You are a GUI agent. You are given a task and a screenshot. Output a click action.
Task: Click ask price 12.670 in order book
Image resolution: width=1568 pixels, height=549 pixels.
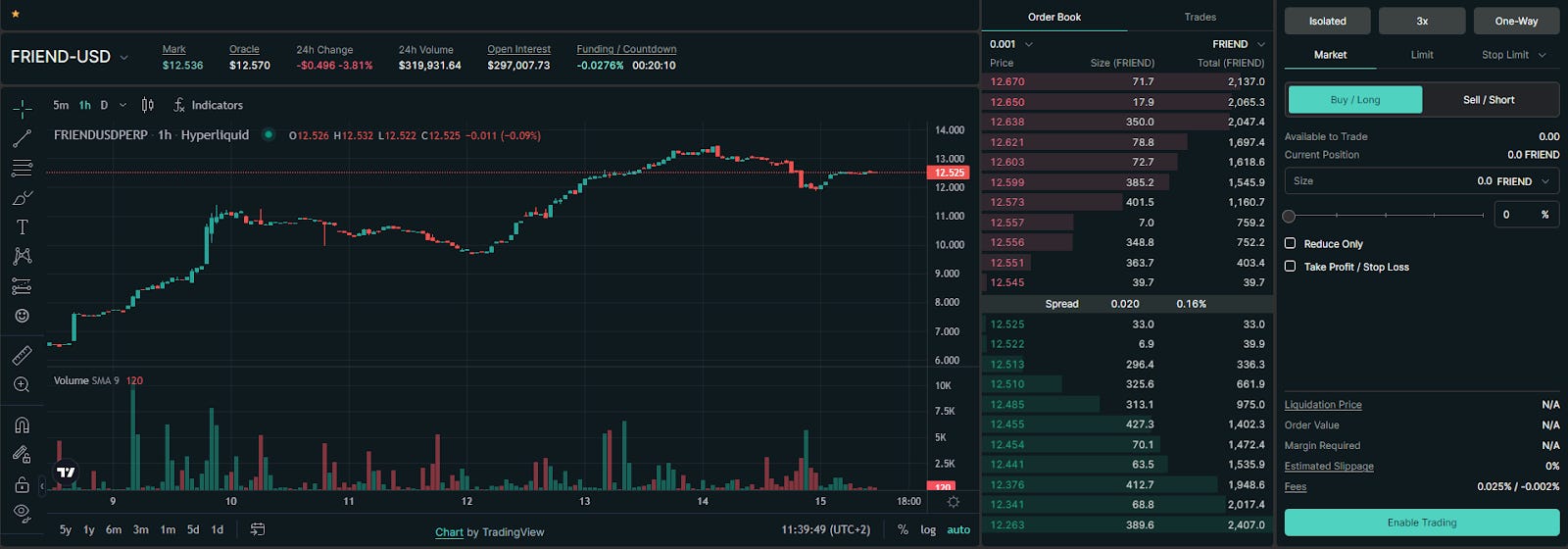tap(1007, 82)
